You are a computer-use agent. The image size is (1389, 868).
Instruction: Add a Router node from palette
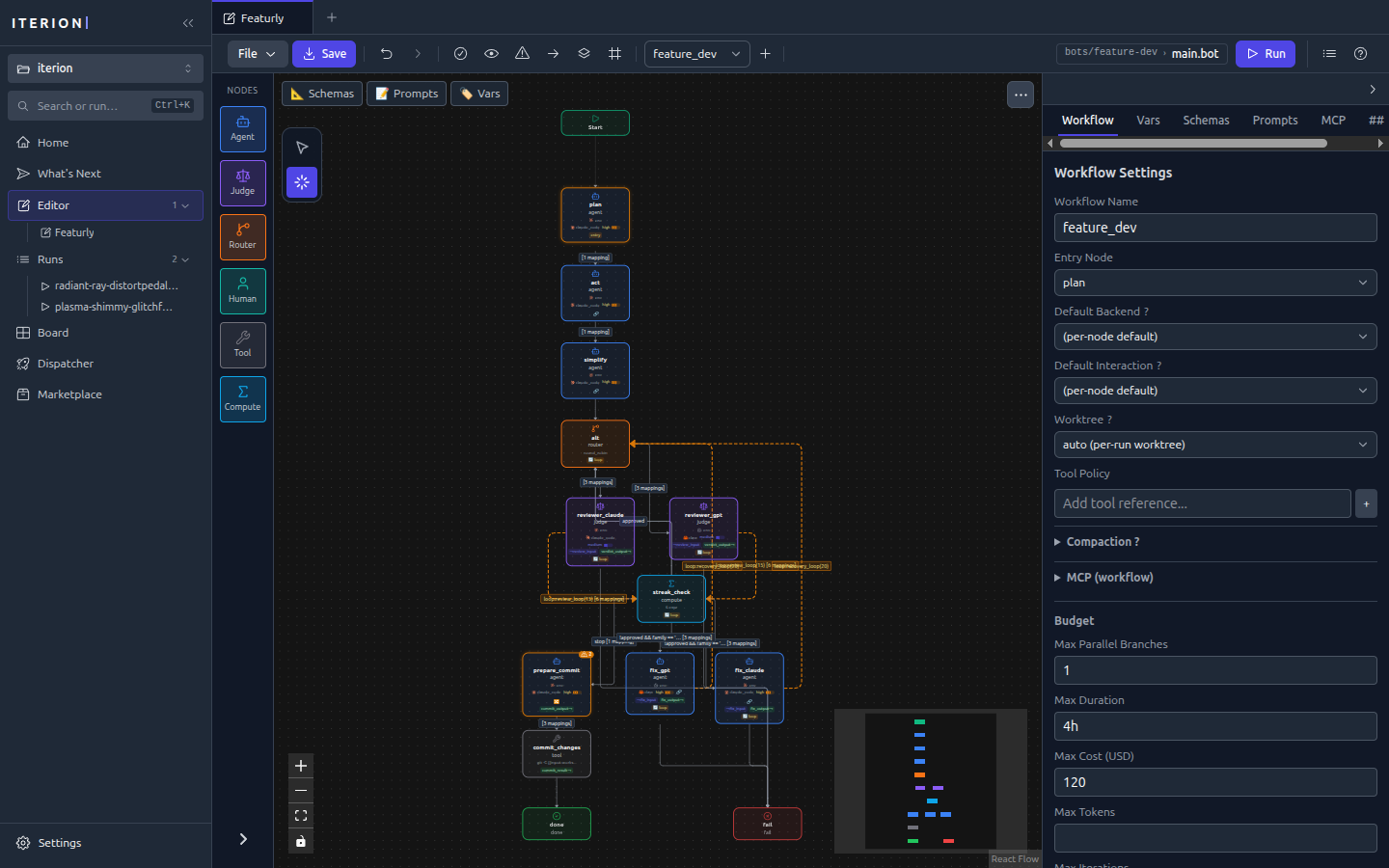(242, 236)
